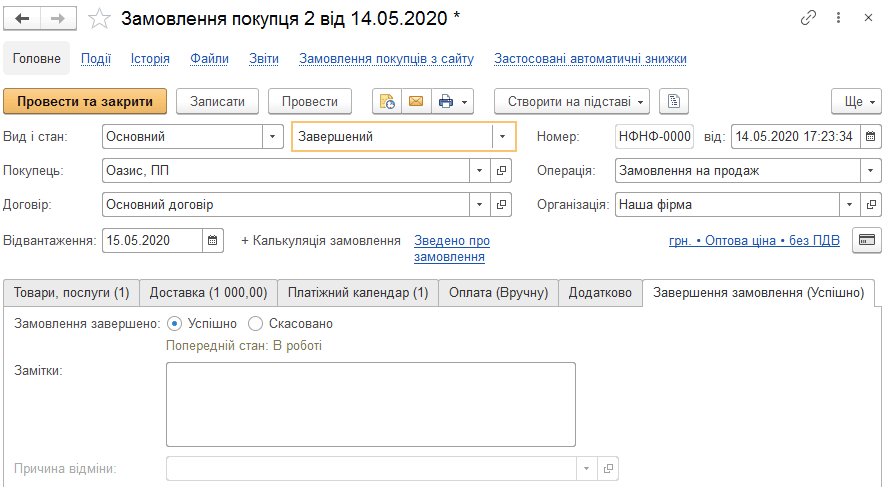The image size is (885, 487).
Task: Switch to the Додатково tab
Action: (600, 293)
